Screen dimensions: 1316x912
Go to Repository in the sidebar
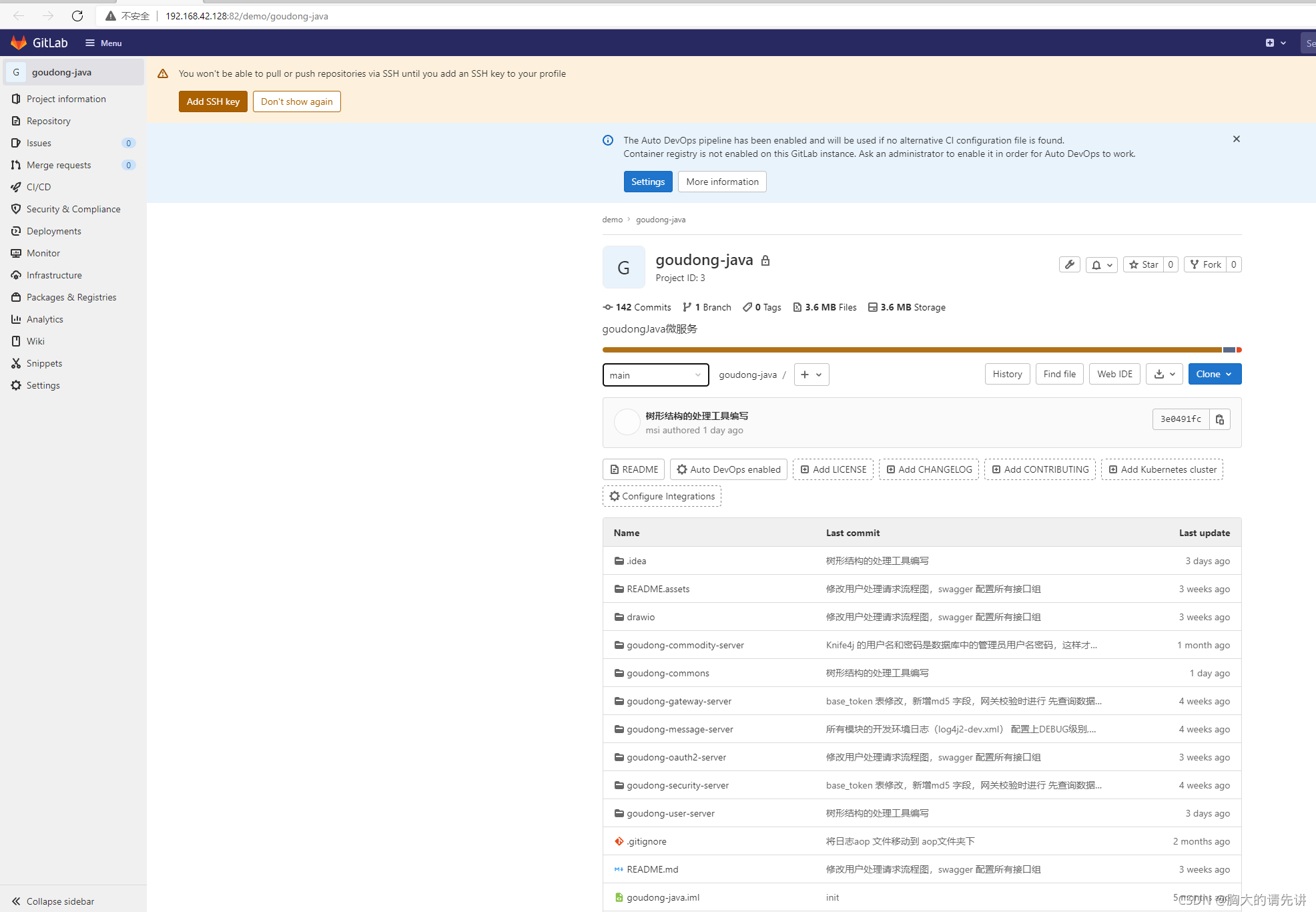click(48, 121)
